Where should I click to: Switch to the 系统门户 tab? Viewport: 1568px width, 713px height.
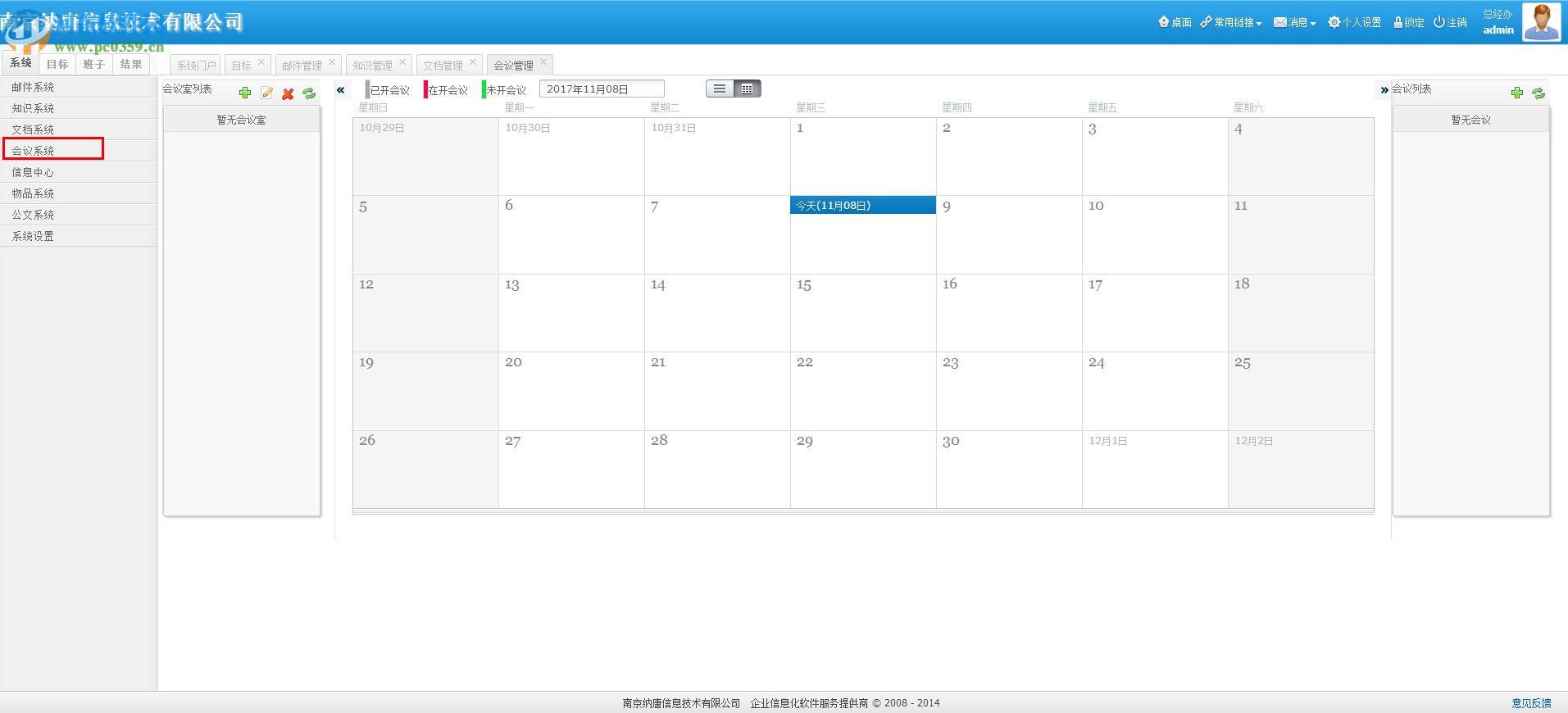coord(196,66)
